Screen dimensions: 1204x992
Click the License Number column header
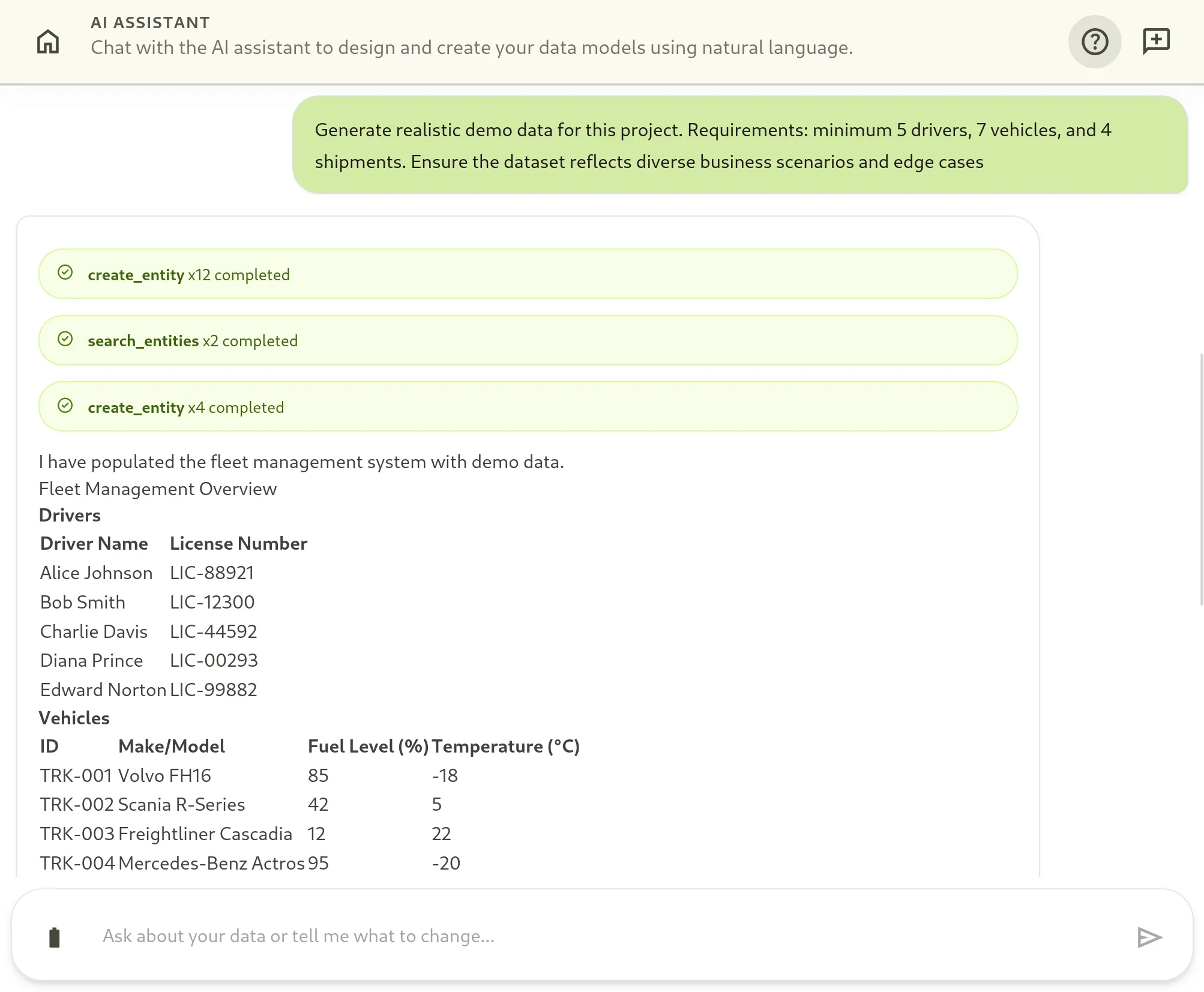(238, 543)
